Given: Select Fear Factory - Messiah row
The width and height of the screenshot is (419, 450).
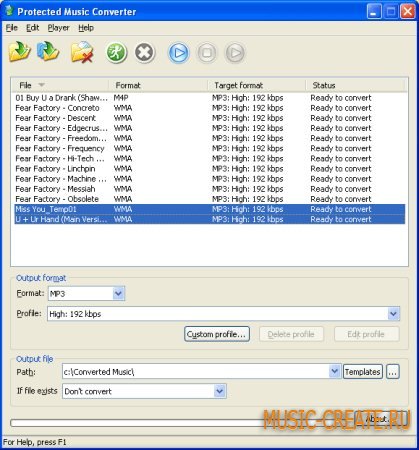Looking at the screenshot, I should [210, 189].
